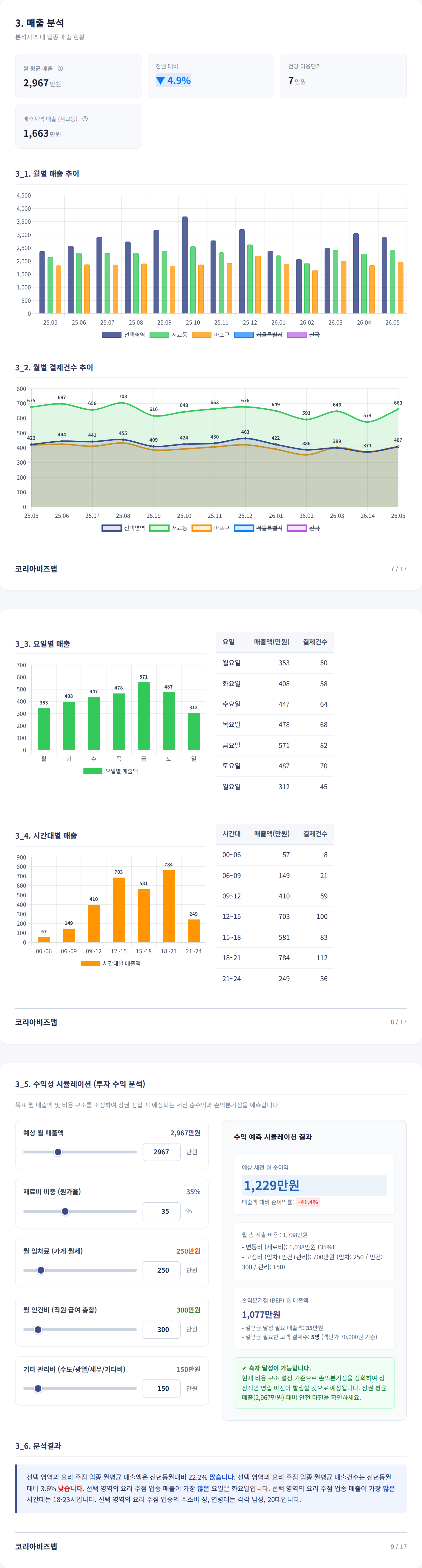Click the 1,077만원 break-even sales value

pyautogui.click(x=261, y=1314)
